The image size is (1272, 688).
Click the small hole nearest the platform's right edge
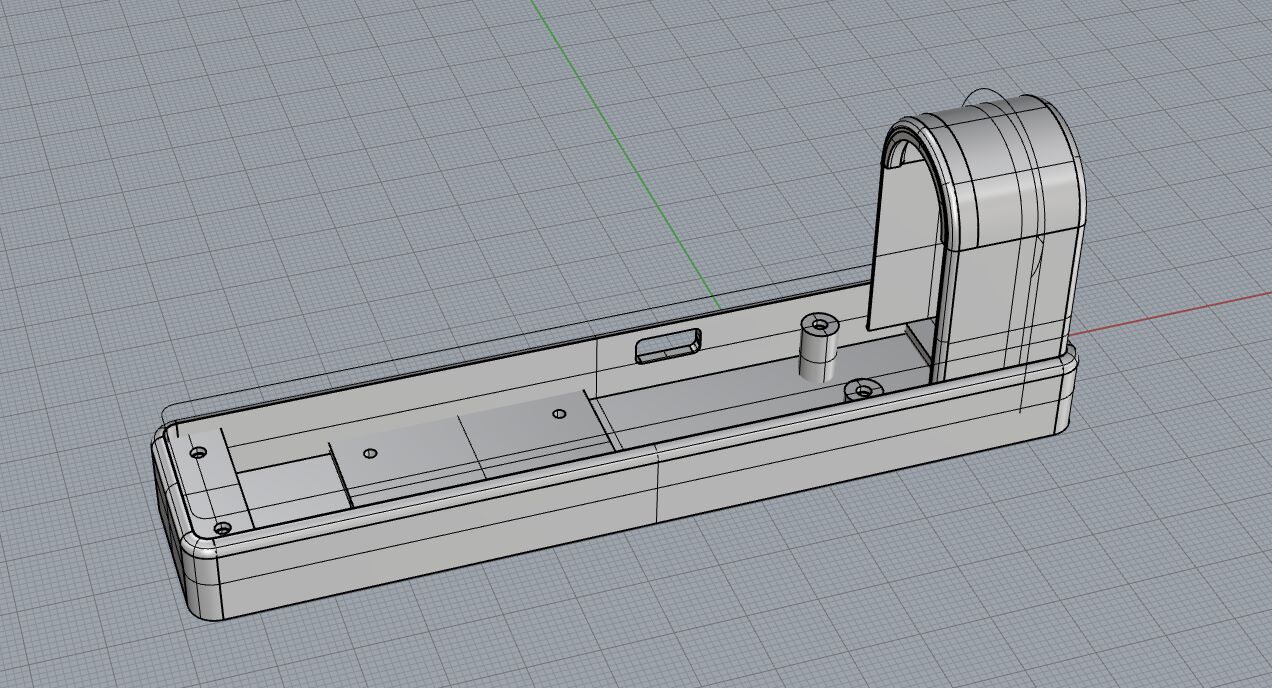click(559, 414)
